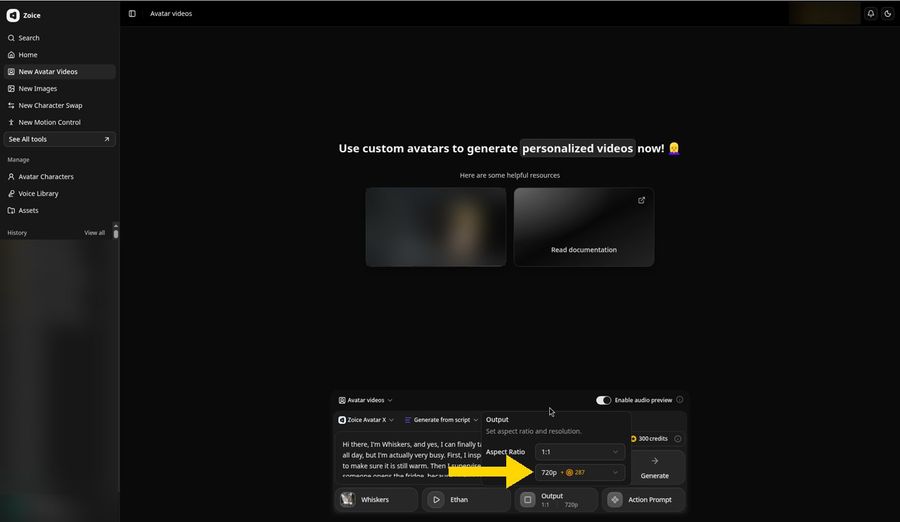This screenshot has height=522, width=900.
Task: Click external link icon on documentation card
Action: (641, 200)
